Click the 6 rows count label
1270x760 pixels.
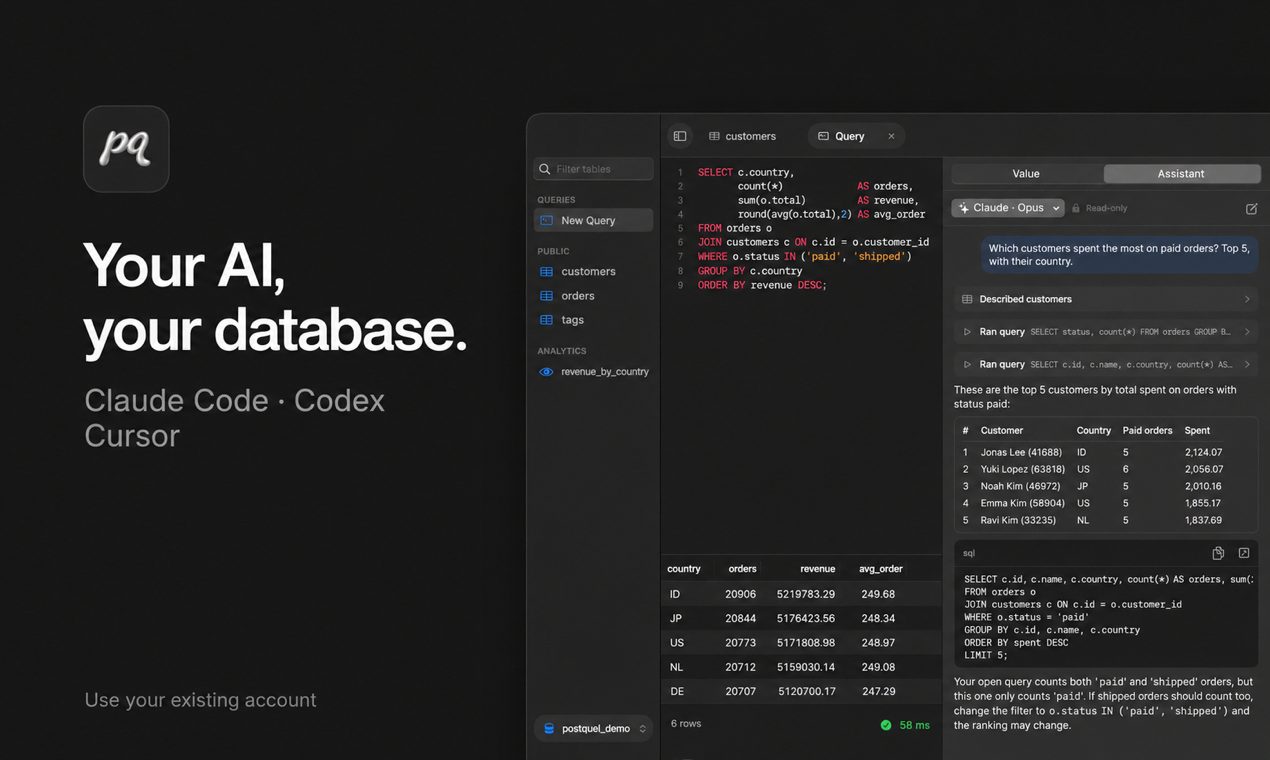(x=686, y=723)
